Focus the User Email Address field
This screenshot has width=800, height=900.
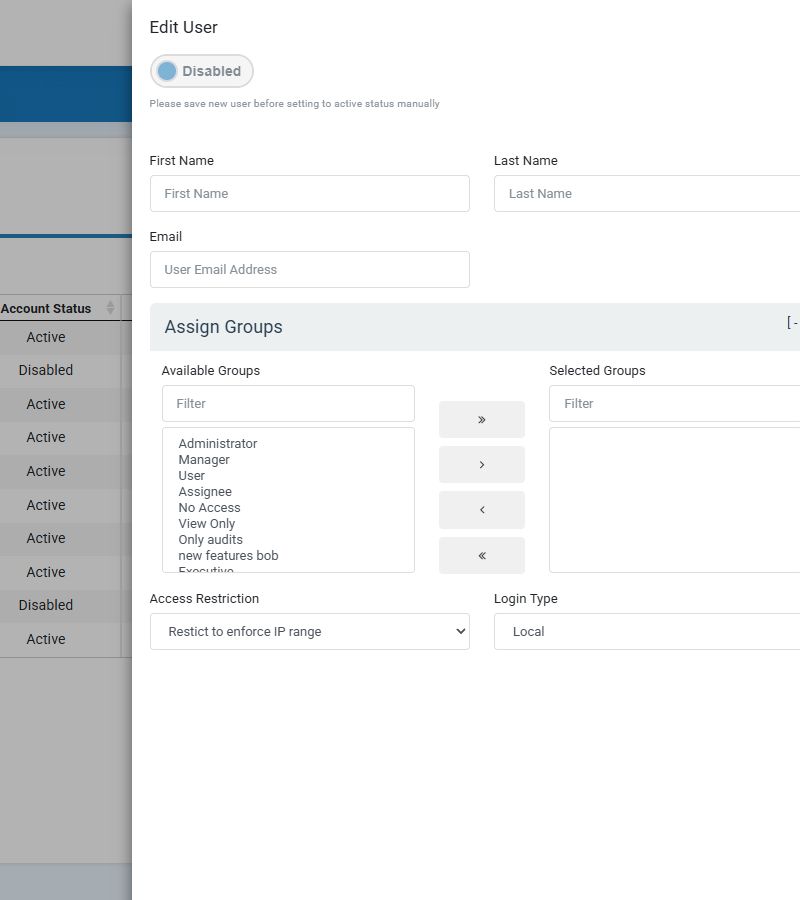click(x=310, y=269)
